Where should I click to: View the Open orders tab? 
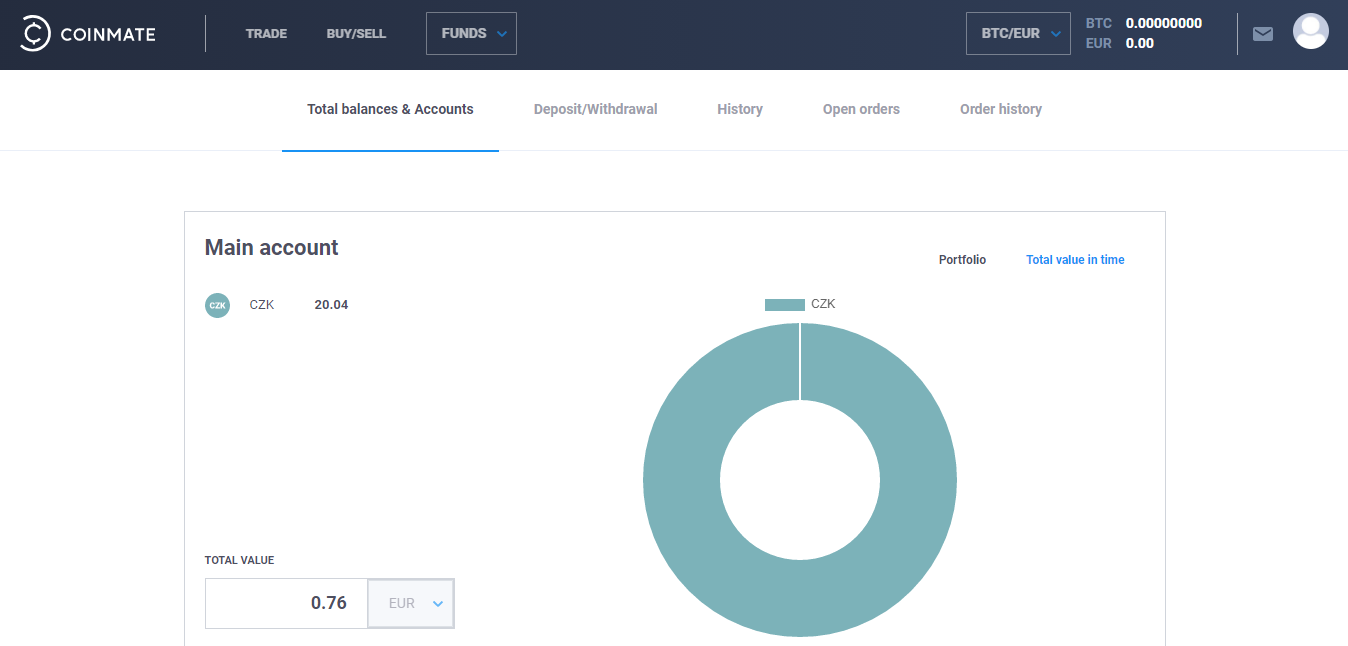861,109
